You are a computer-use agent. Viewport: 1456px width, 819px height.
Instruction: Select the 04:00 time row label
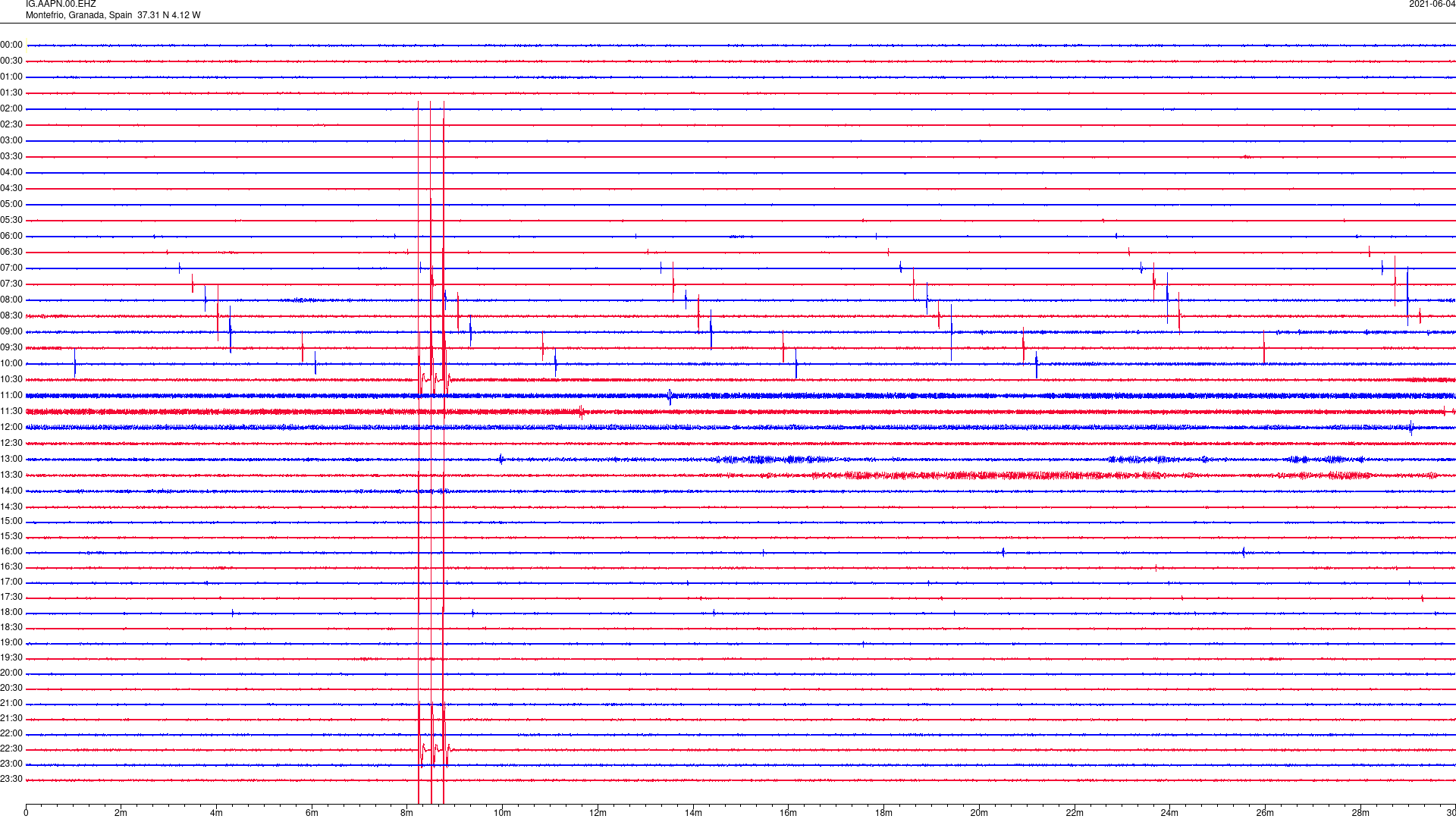[x=11, y=173]
